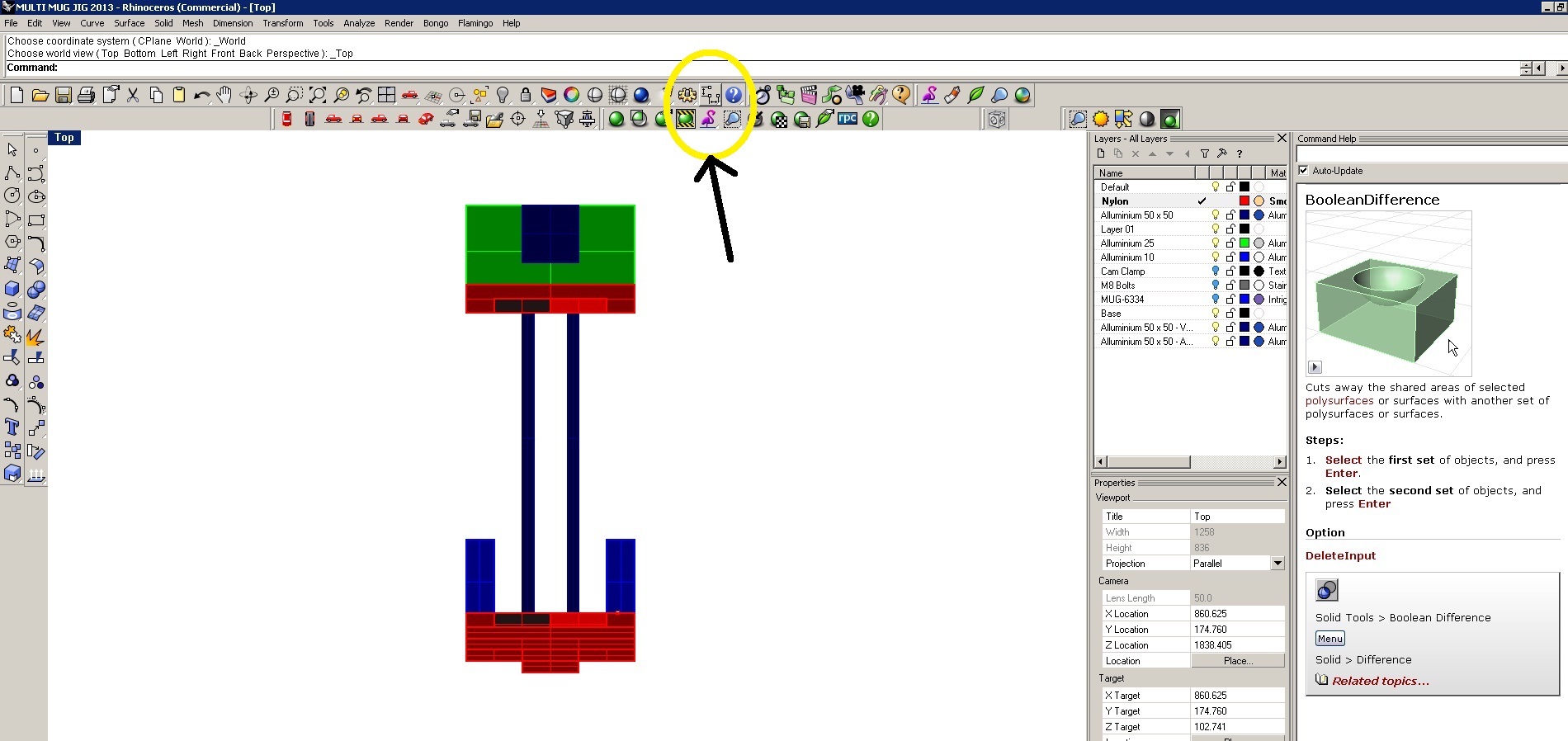The width and height of the screenshot is (1568, 741).
Task: Open the File menu
Action: pyautogui.click(x=11, y=23)
